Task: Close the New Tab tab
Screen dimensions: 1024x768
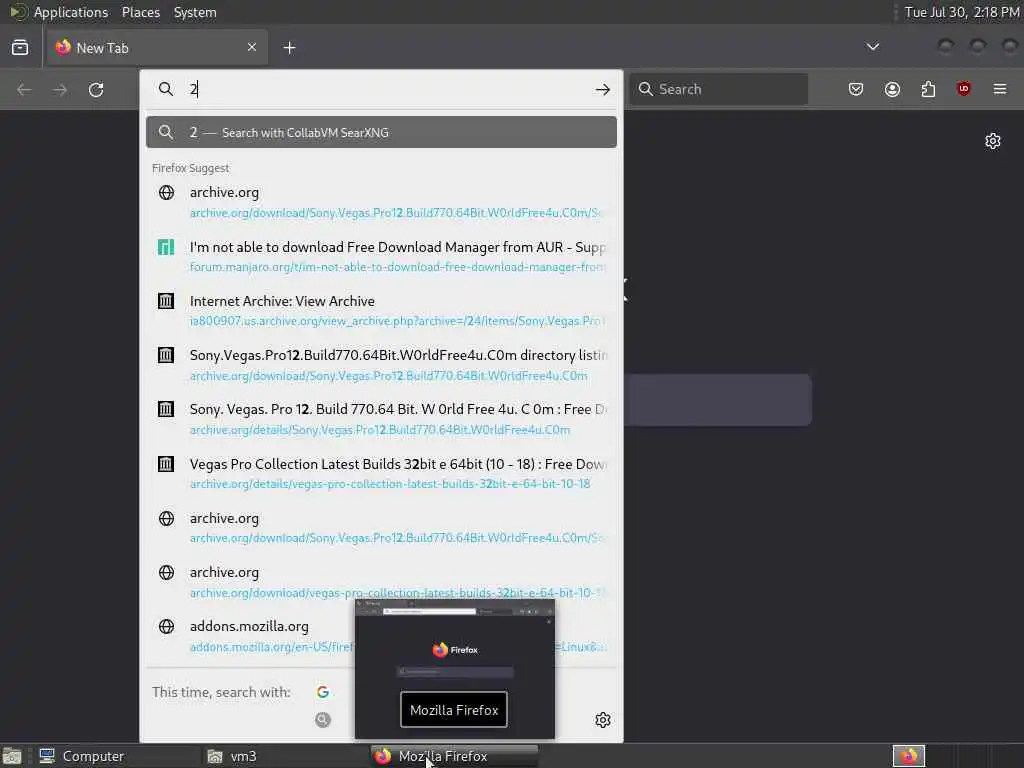Action: pyautogui.click(x=251, y=47)
